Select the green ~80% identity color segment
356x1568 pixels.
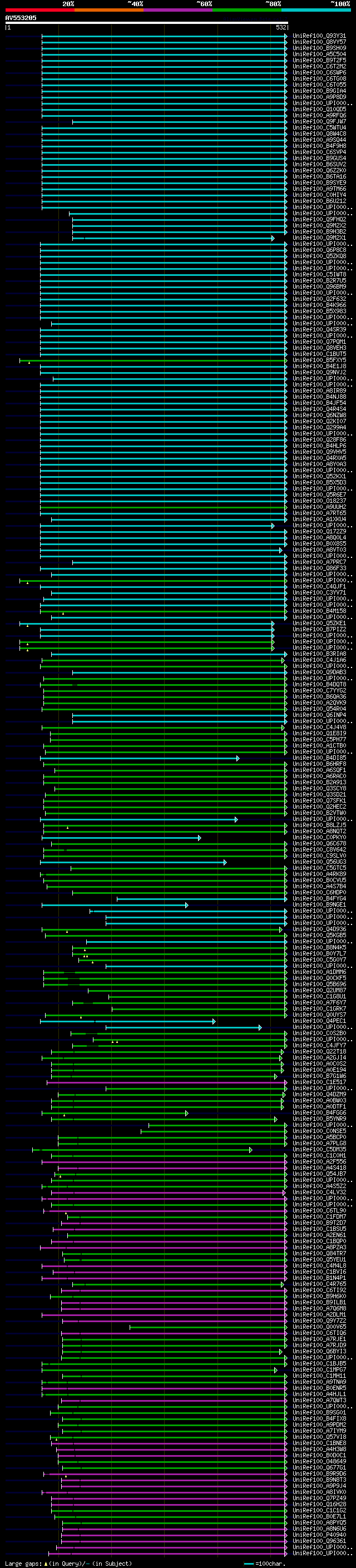[247, 10]
